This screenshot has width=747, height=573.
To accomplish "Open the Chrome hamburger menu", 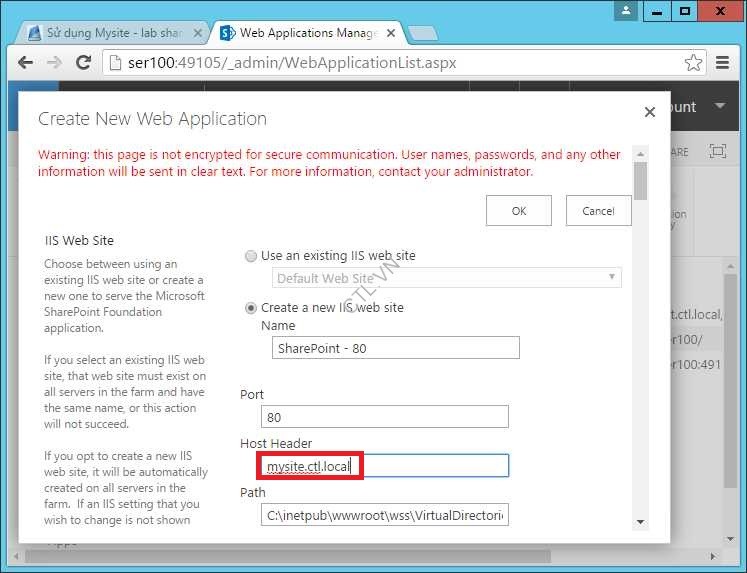I will tap(723, 62).
